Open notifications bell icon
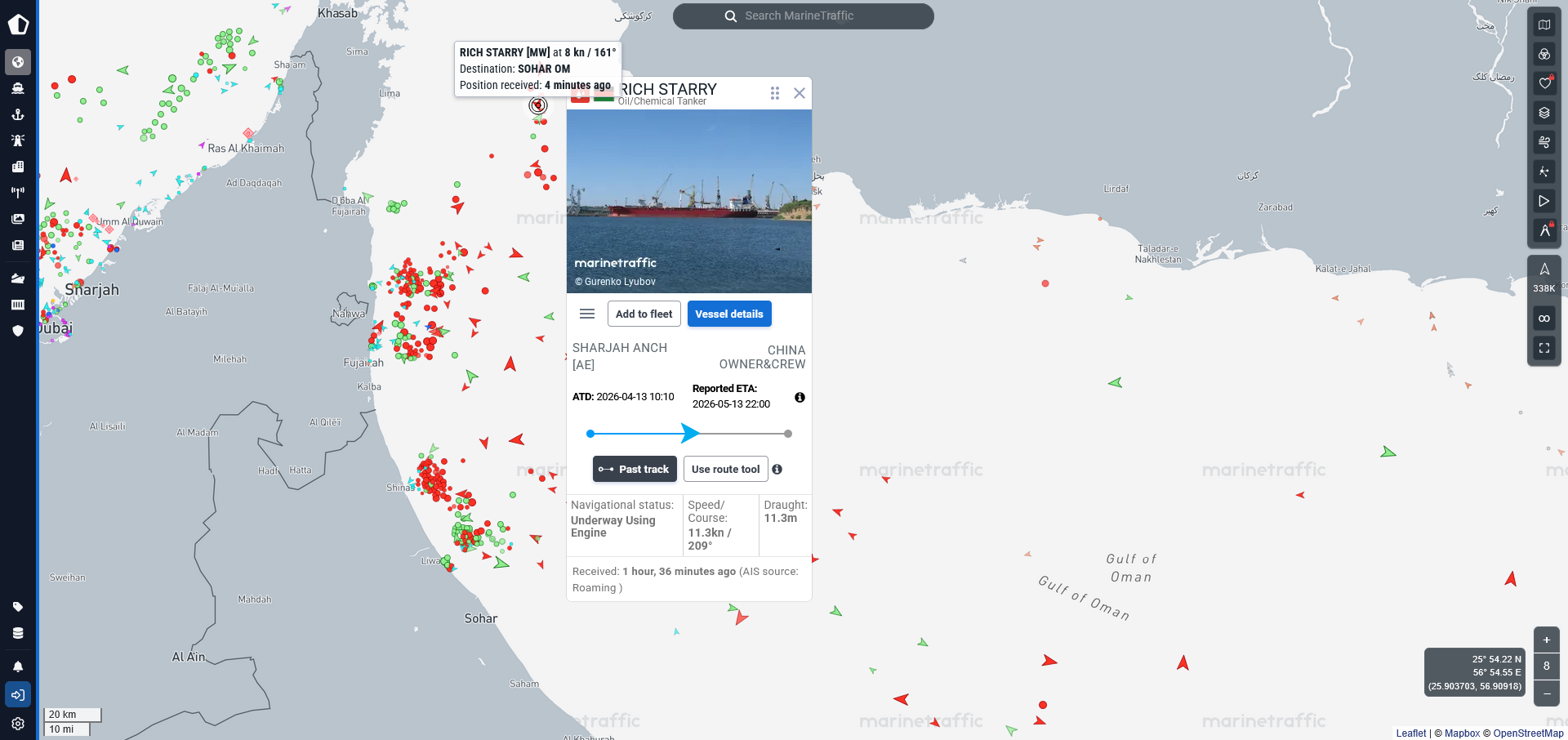The width and height of the screenshot is (1568, 740). [x=18, y=666]
